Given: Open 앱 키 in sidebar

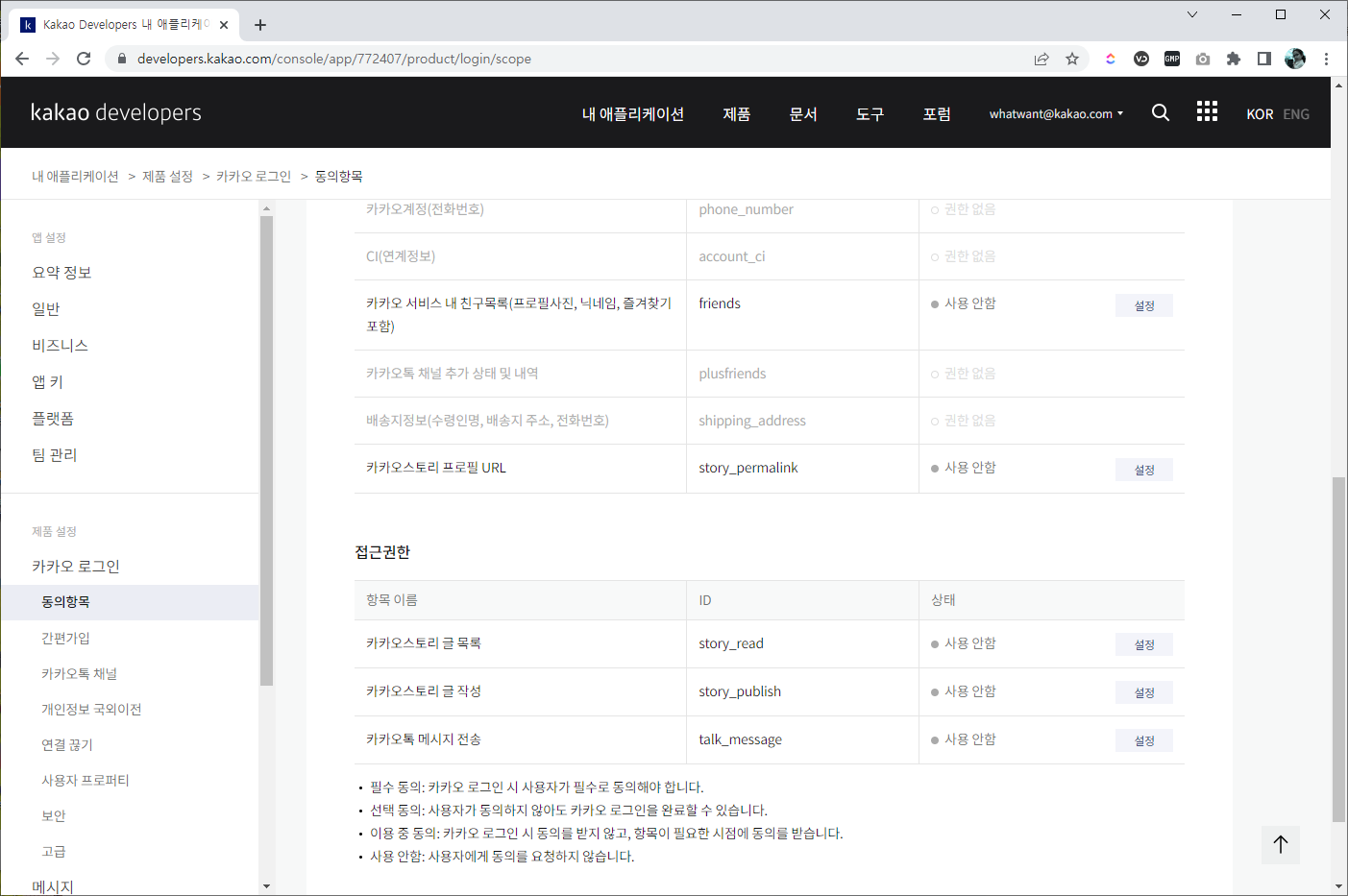Looking at the screenshot, I should [47, 381].
